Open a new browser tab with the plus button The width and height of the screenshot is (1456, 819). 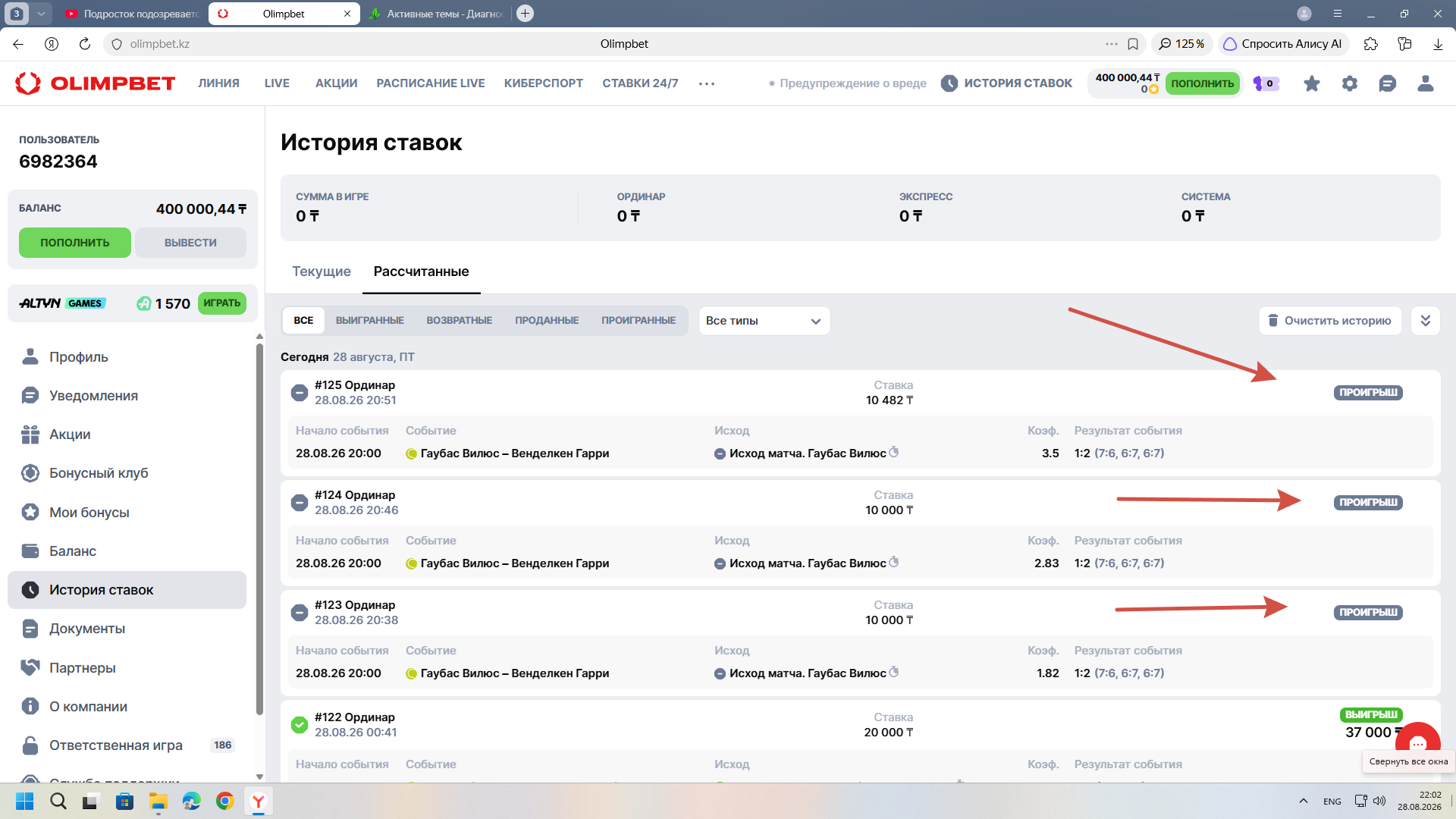tap(525, 14)
